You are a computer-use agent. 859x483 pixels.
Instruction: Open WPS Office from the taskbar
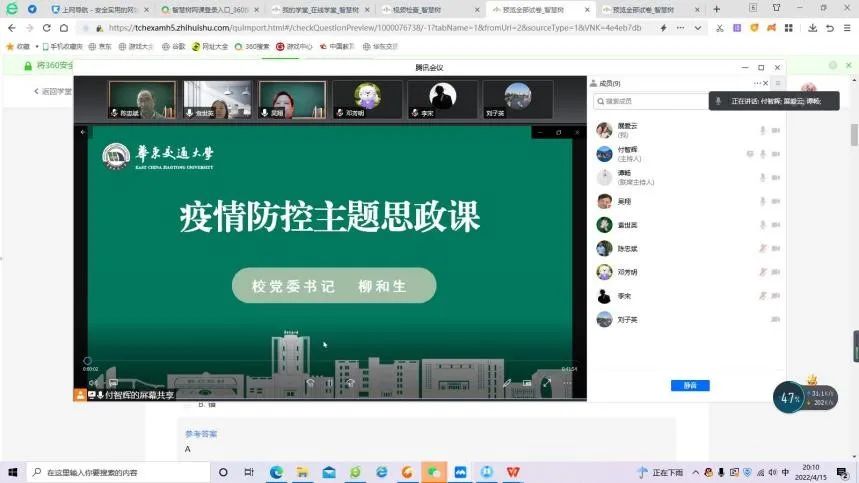[x=512, y=471]
